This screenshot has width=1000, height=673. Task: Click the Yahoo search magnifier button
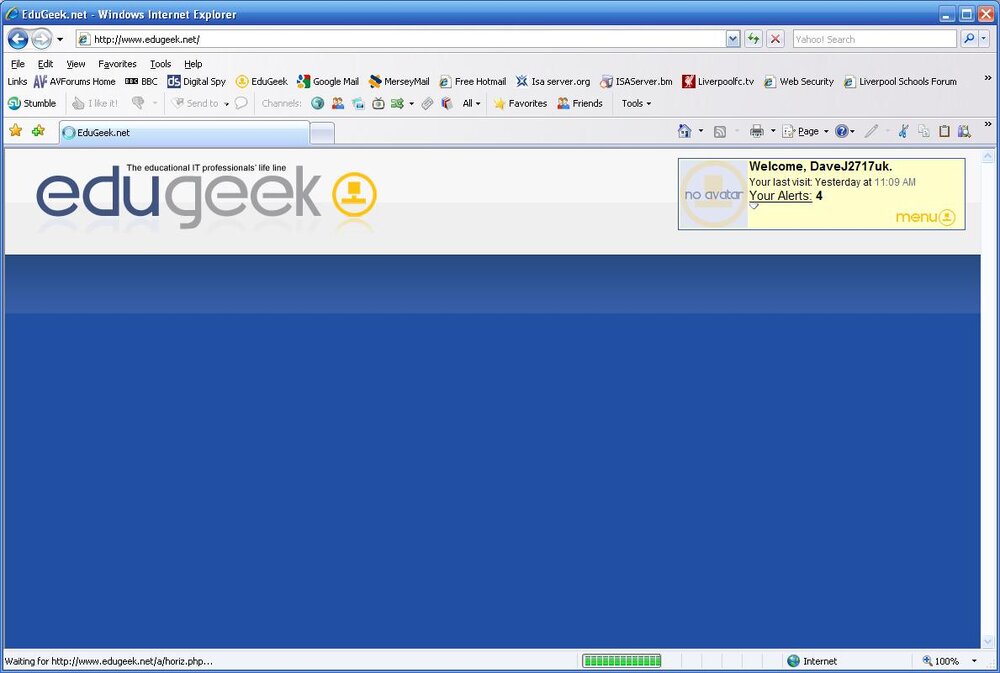click(969, 39)
